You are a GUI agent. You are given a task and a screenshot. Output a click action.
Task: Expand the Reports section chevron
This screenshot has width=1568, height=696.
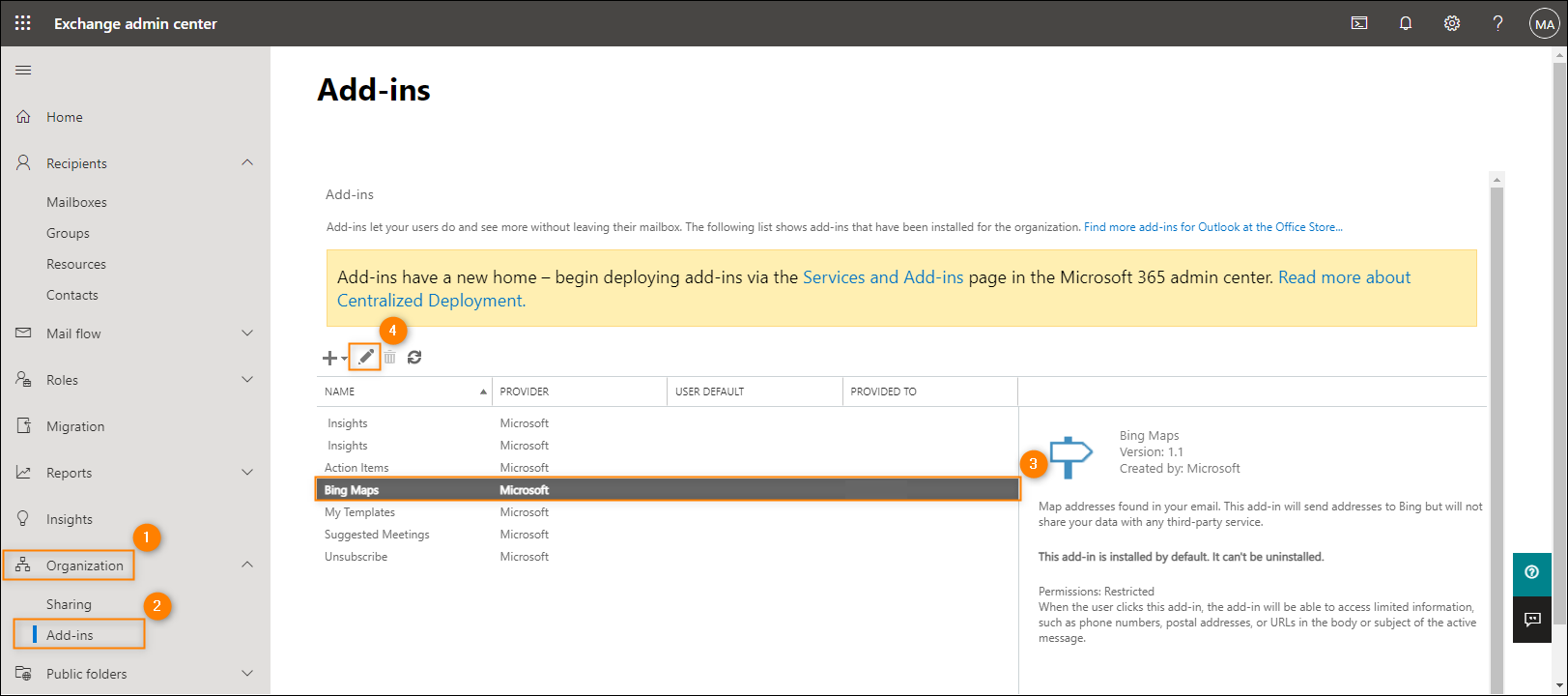(x=247, y=472)
